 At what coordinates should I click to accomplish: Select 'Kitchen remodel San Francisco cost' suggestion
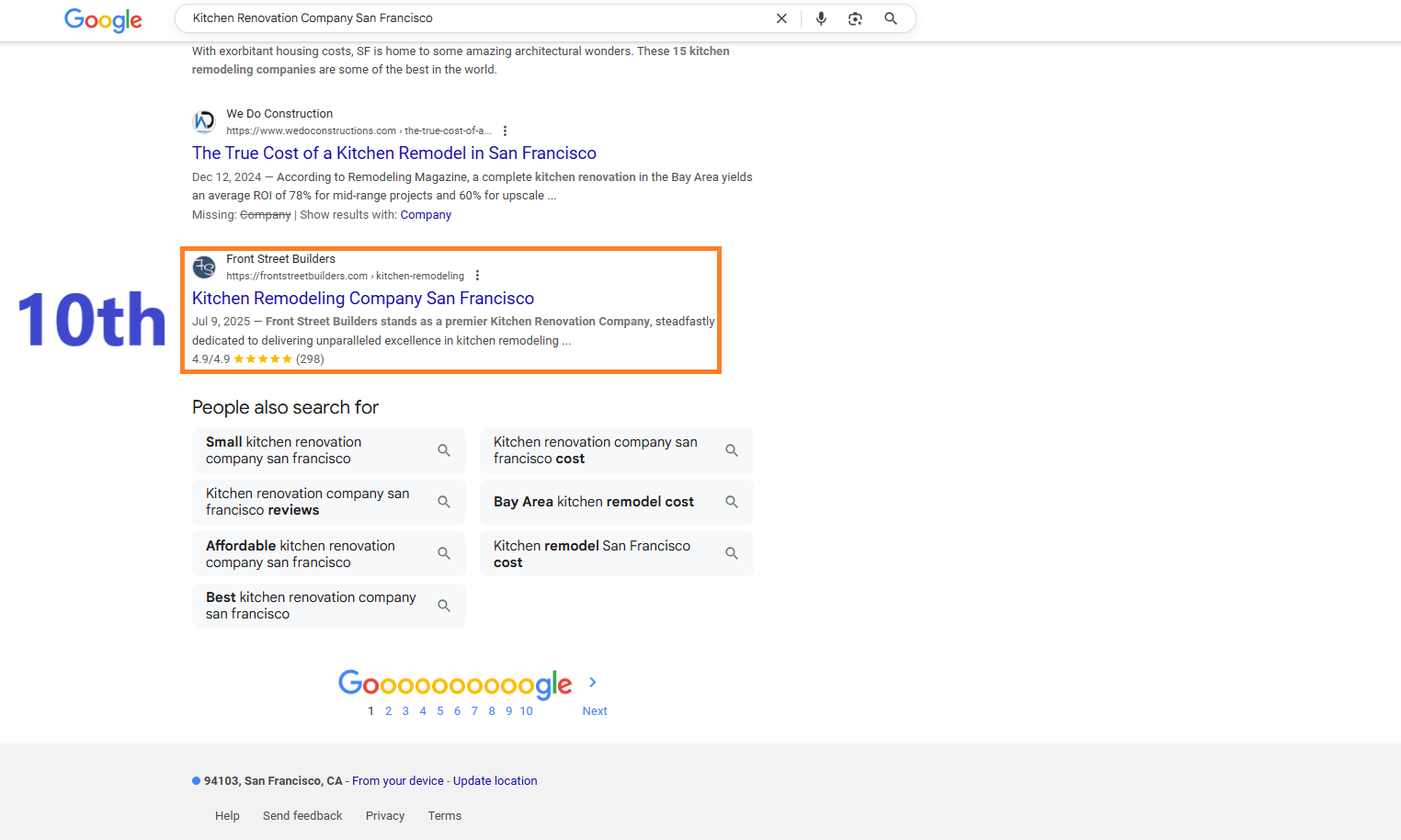(617, 553)
